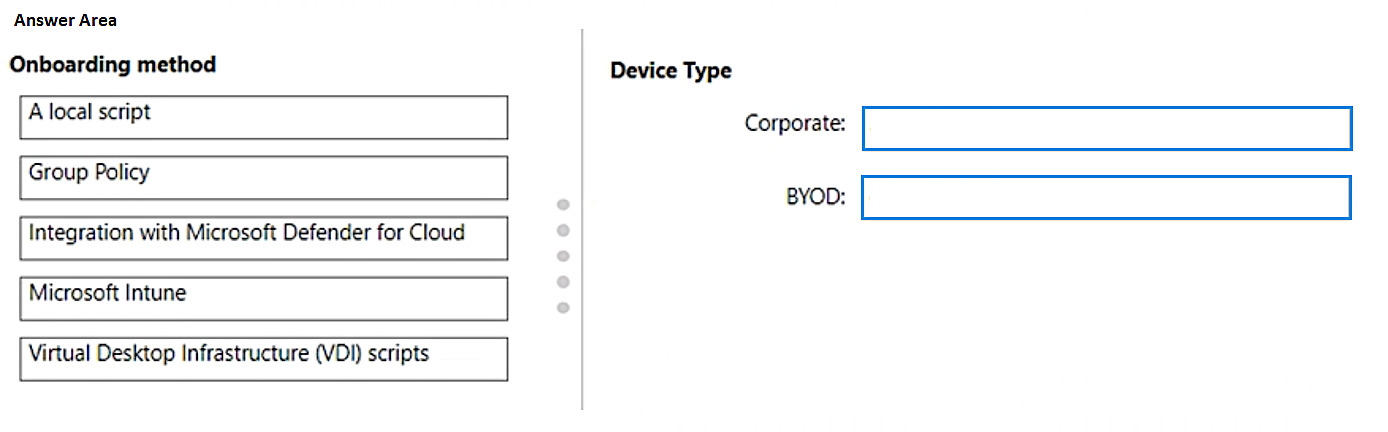The width and height of the screenshot is (1388, 432).
Task: Select the Microsoft Intune option
Action: (263, 298)
